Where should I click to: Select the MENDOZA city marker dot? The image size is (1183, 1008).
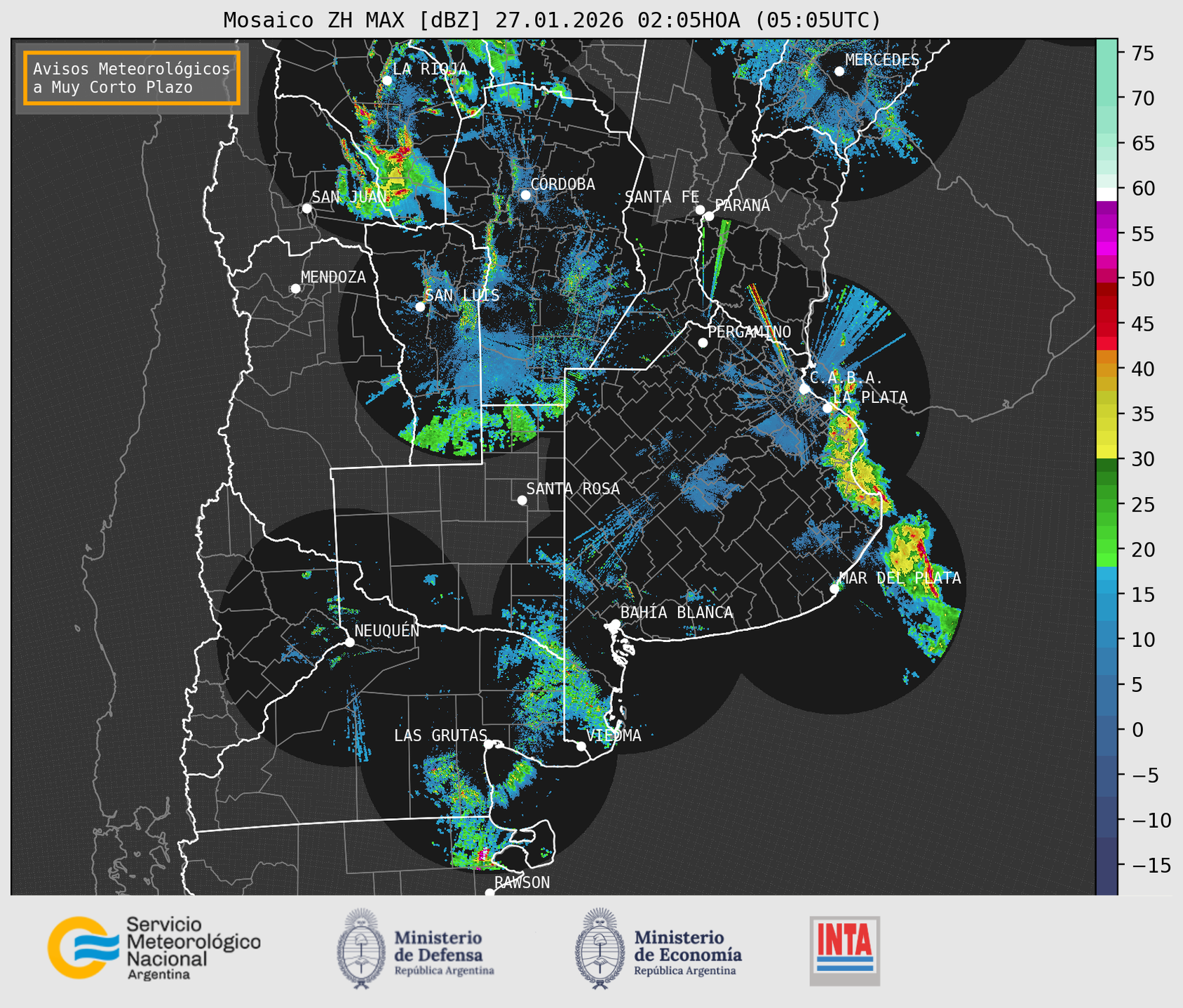pos(295,289)
